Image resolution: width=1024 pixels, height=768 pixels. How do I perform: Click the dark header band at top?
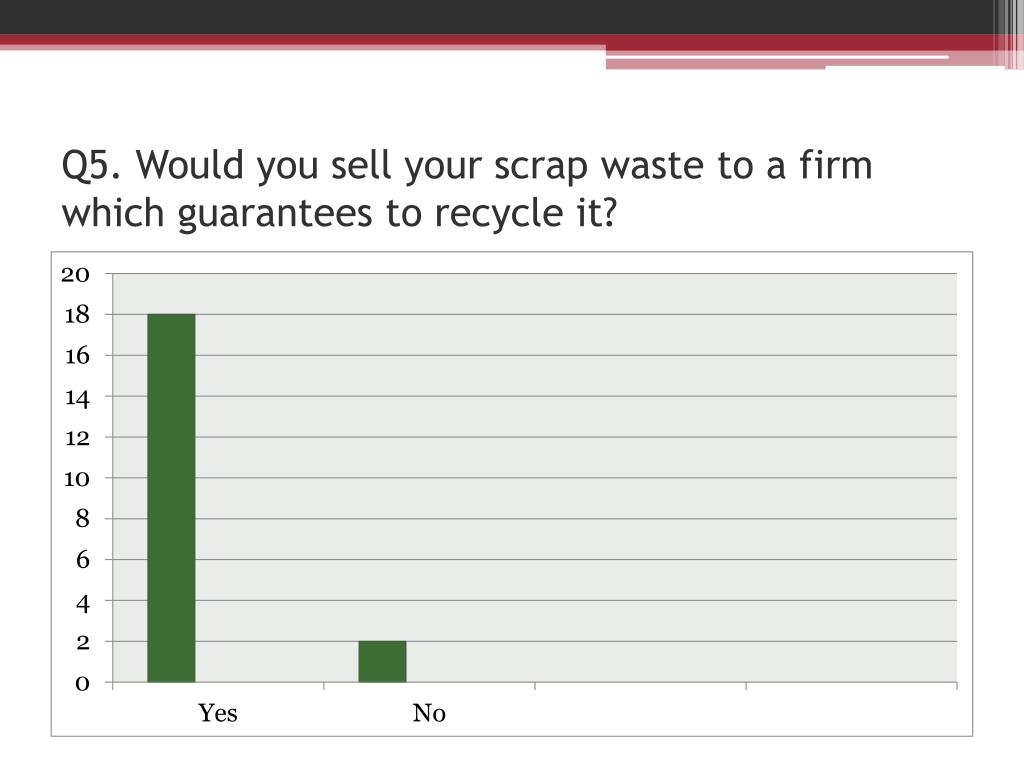click(x=496, y=17)
